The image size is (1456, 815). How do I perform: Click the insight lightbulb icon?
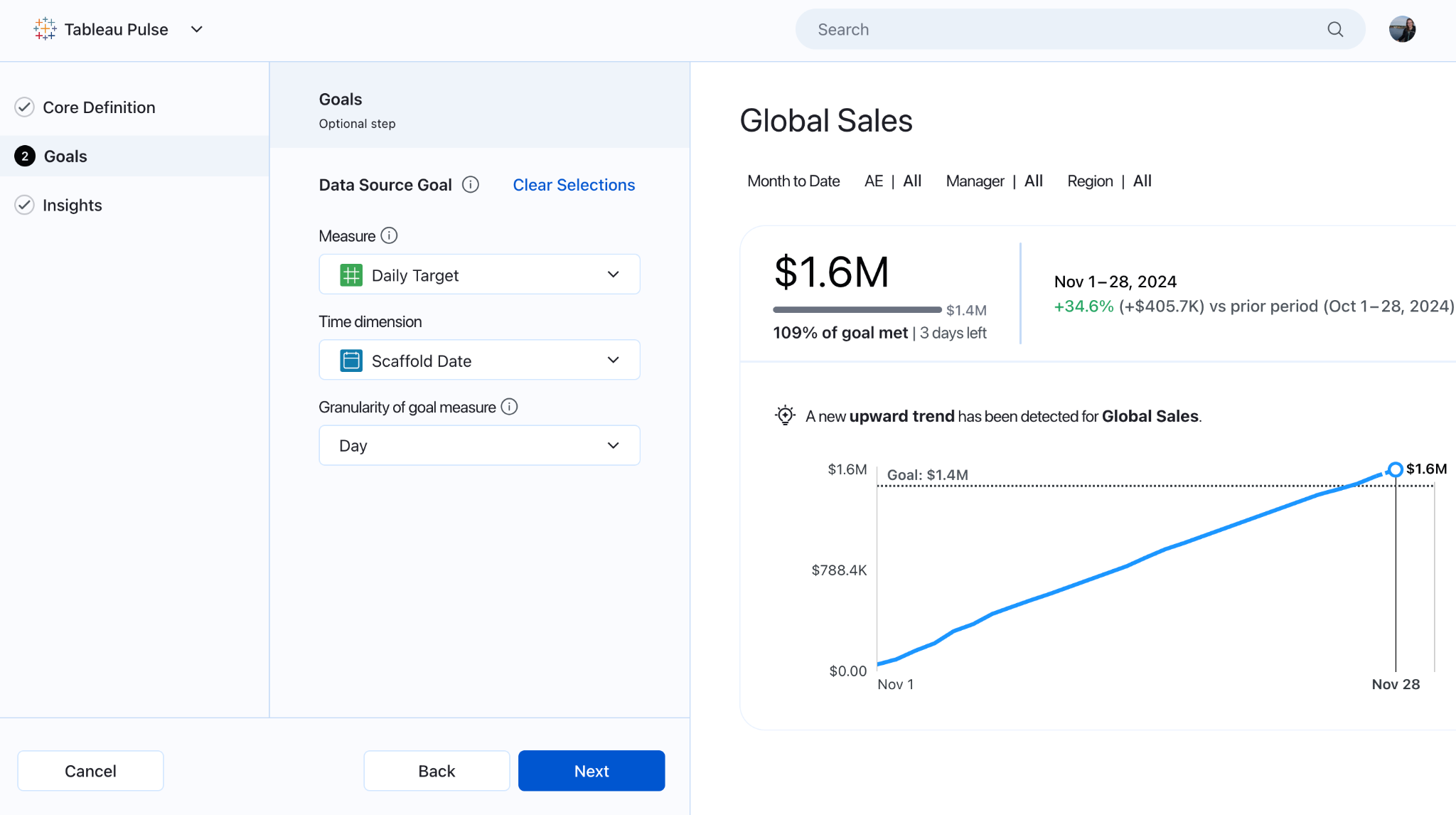click(x=785, y=415)
